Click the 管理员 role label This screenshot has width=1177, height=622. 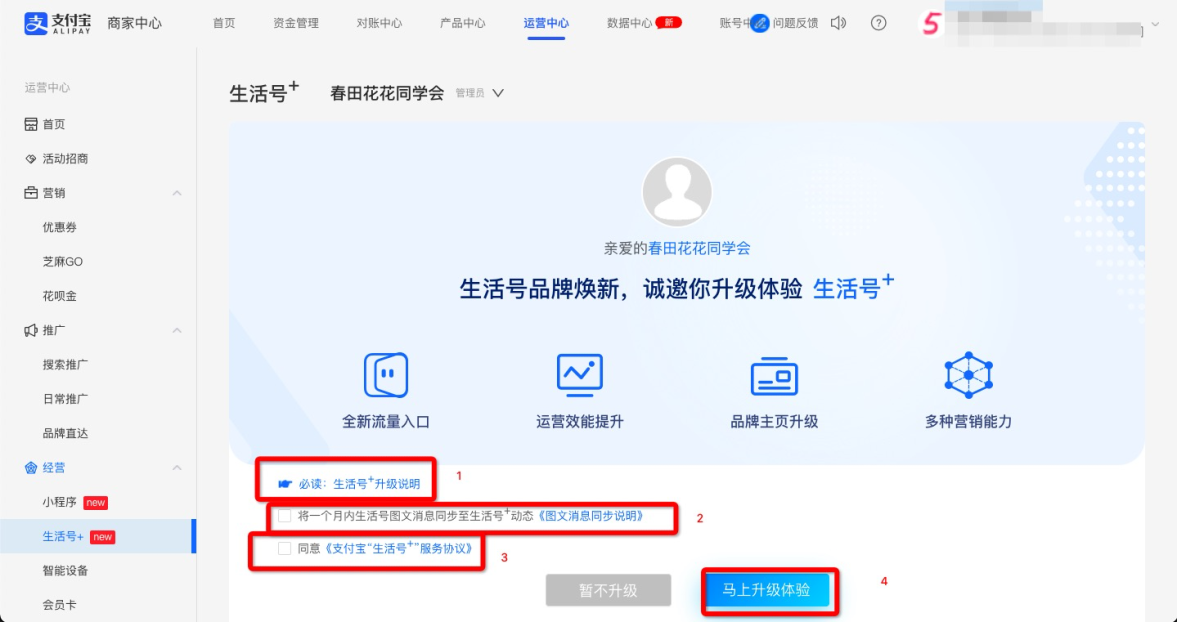coord(470,94)
